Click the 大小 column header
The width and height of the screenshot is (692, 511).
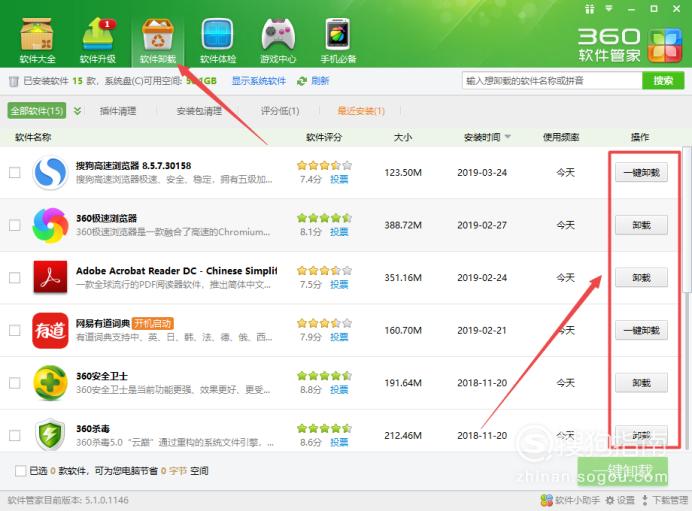pyautogui.click(x=402, y=137)
